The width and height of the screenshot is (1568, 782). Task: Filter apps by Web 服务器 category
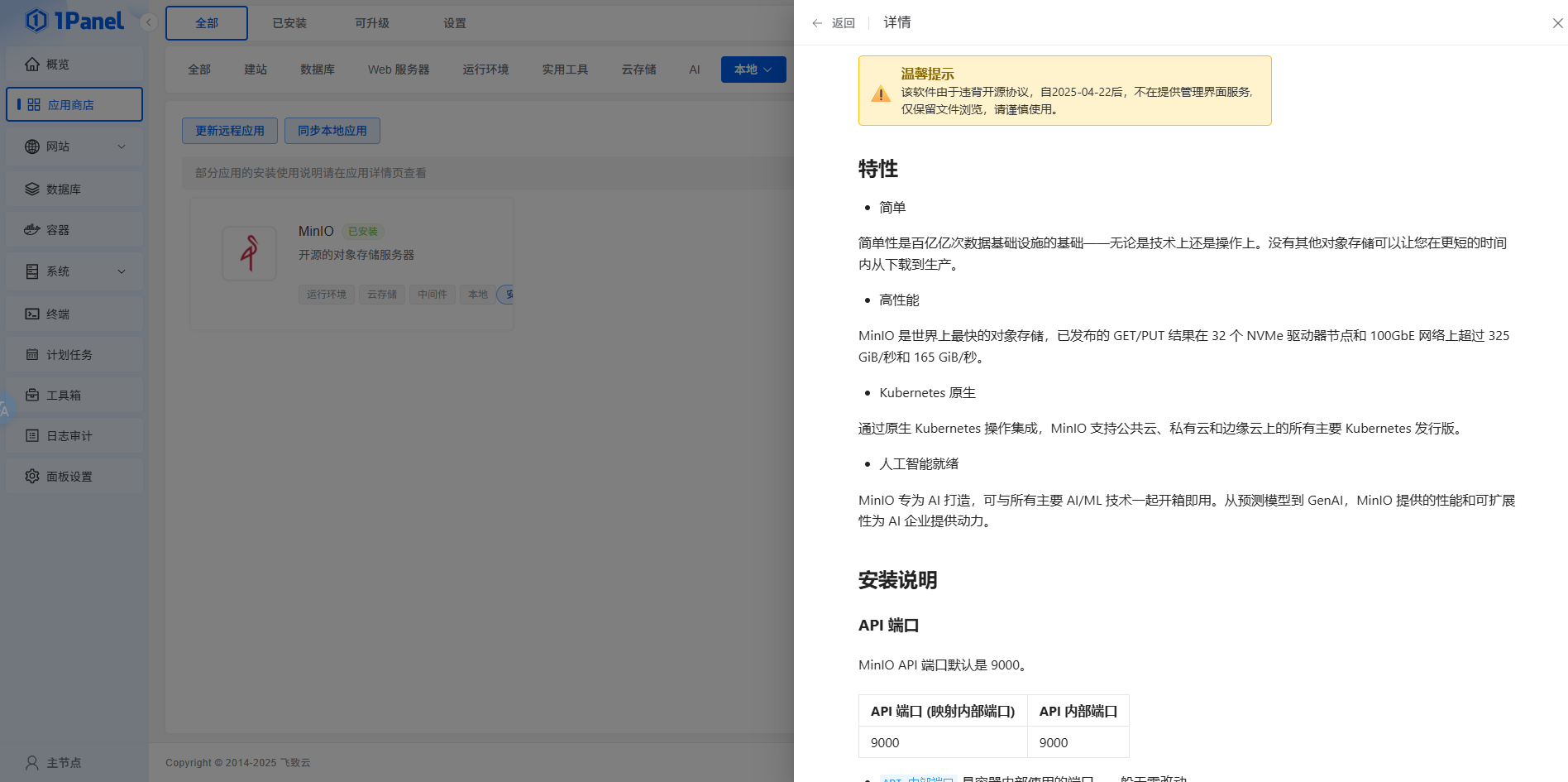pos(399,70)
